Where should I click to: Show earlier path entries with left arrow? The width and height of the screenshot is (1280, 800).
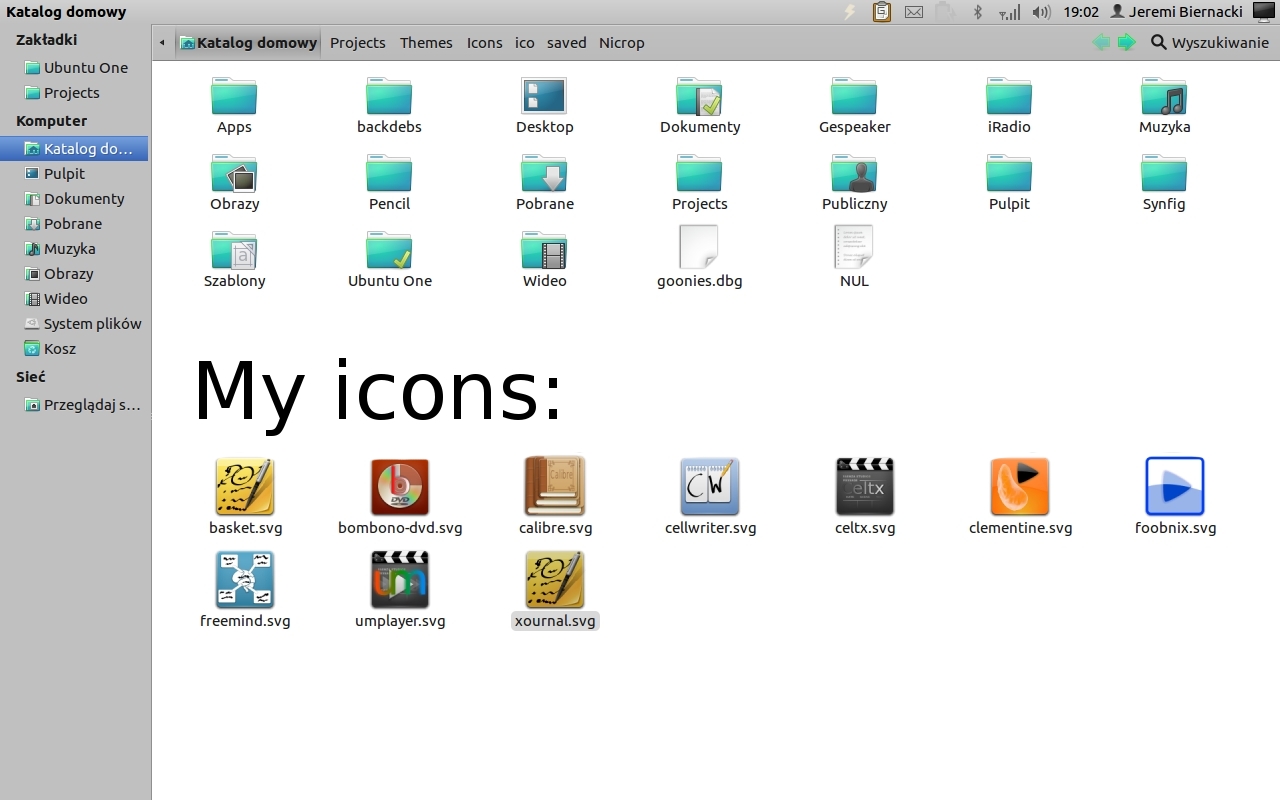pos(162,43)
